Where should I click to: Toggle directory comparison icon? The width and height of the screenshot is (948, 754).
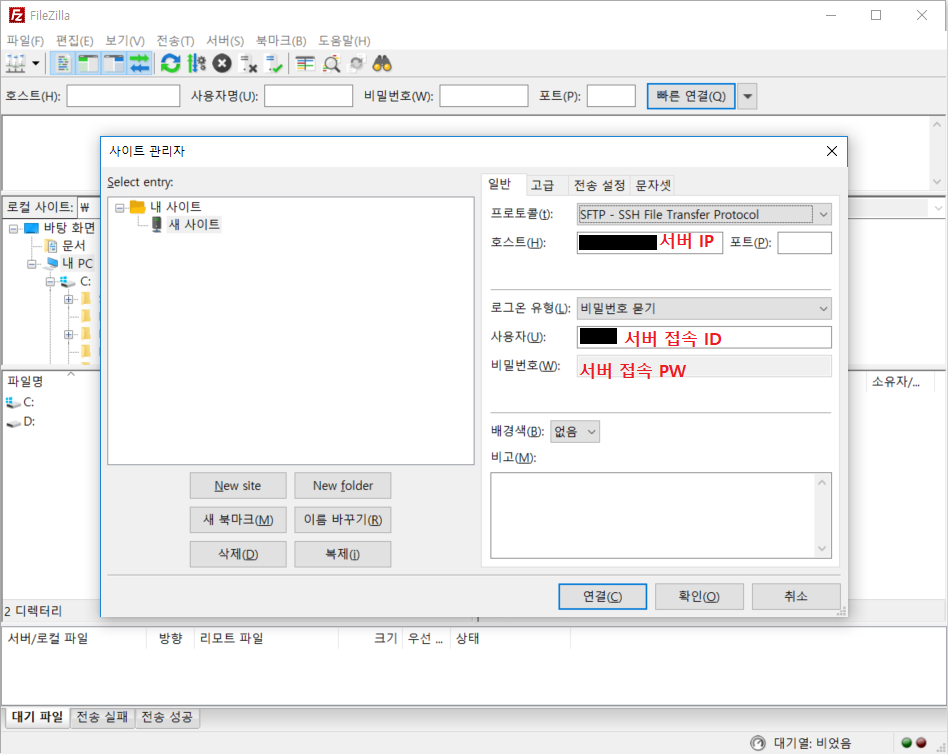coord(331,63)
